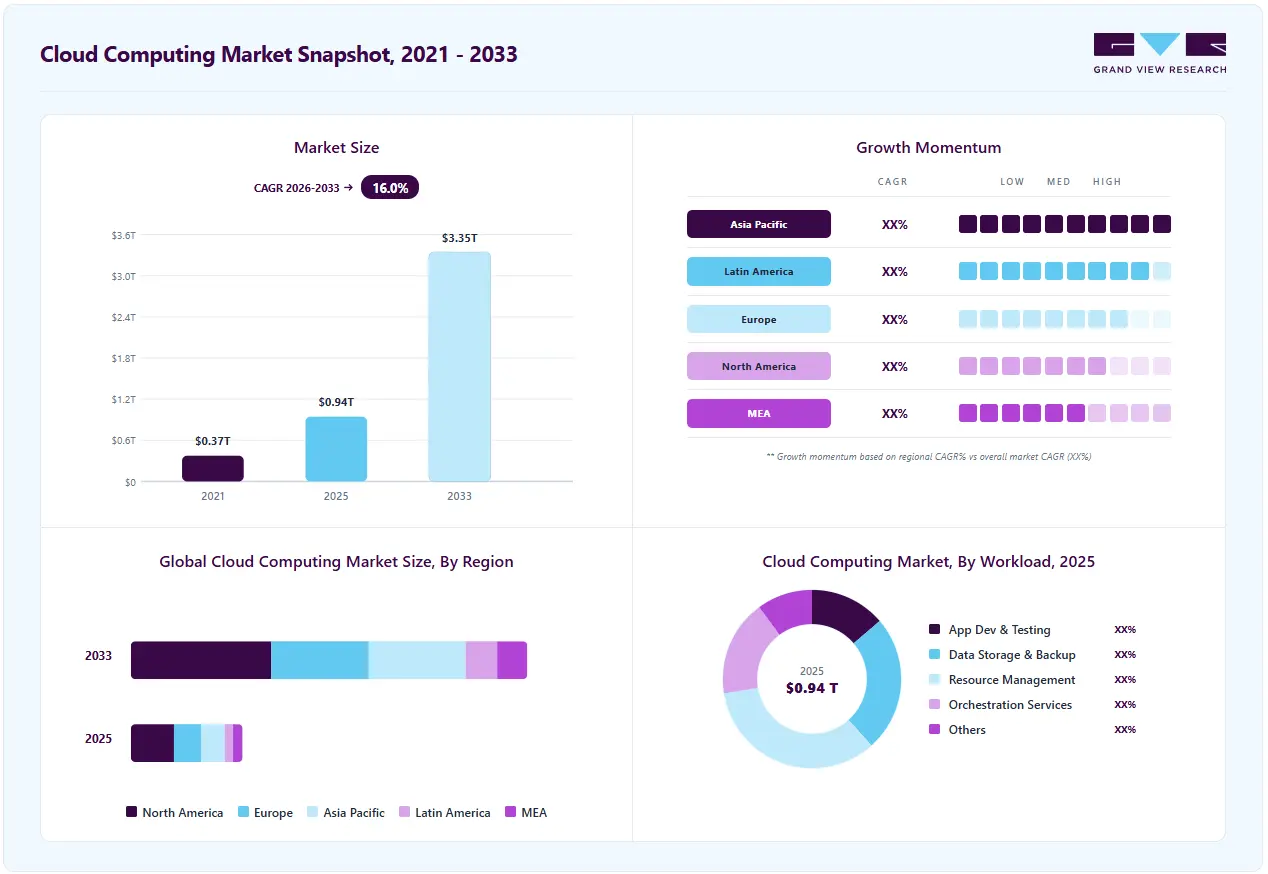Click the MEA momentum indicator bar
Image resolution: width=1268 pixels, height=874 pixels.
1064,413
